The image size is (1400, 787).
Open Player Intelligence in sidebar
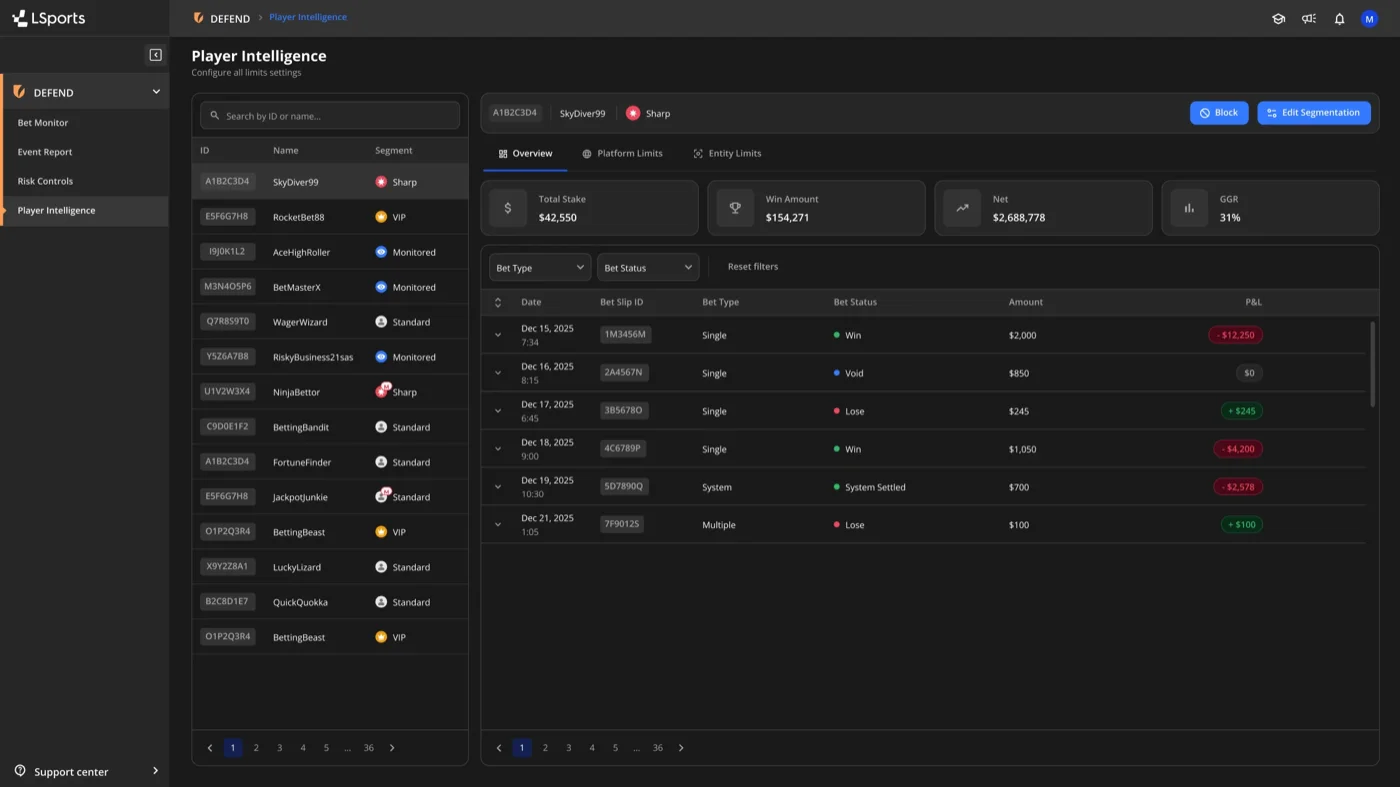85,210
